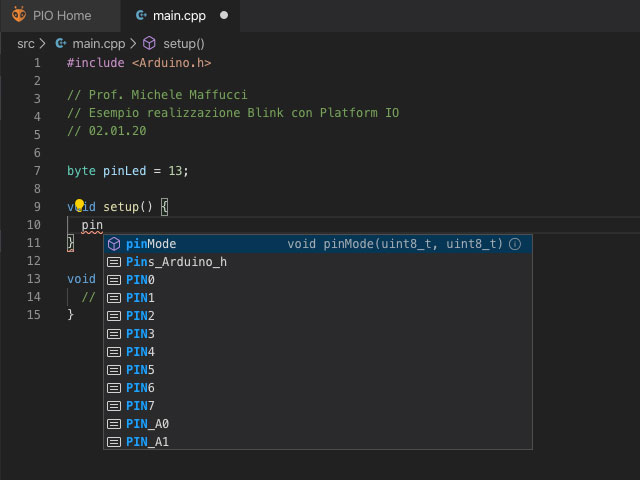Click the C++ icon in breadcrumb path
The width and height of the screenshot is (640, 480).
click(x=61, y=43)
